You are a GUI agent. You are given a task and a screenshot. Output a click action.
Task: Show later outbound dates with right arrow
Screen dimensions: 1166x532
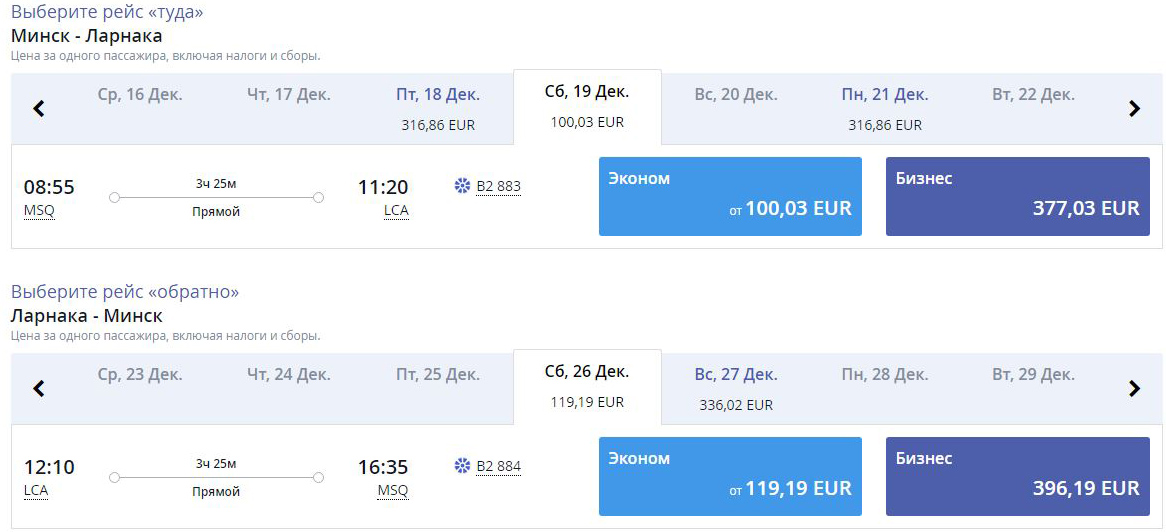(x=1134, y=109)
